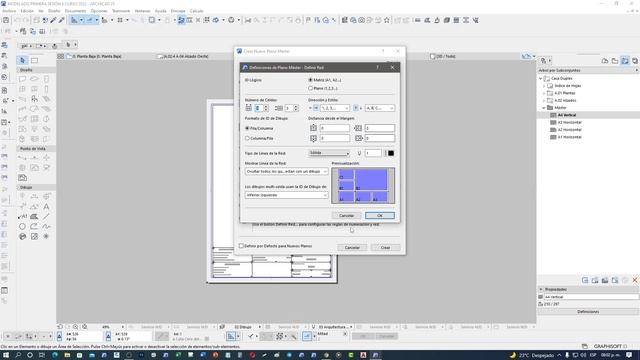640x360 pixels.
Task: Select the Line tool in Dibujo section
Action: click(46, 216)
